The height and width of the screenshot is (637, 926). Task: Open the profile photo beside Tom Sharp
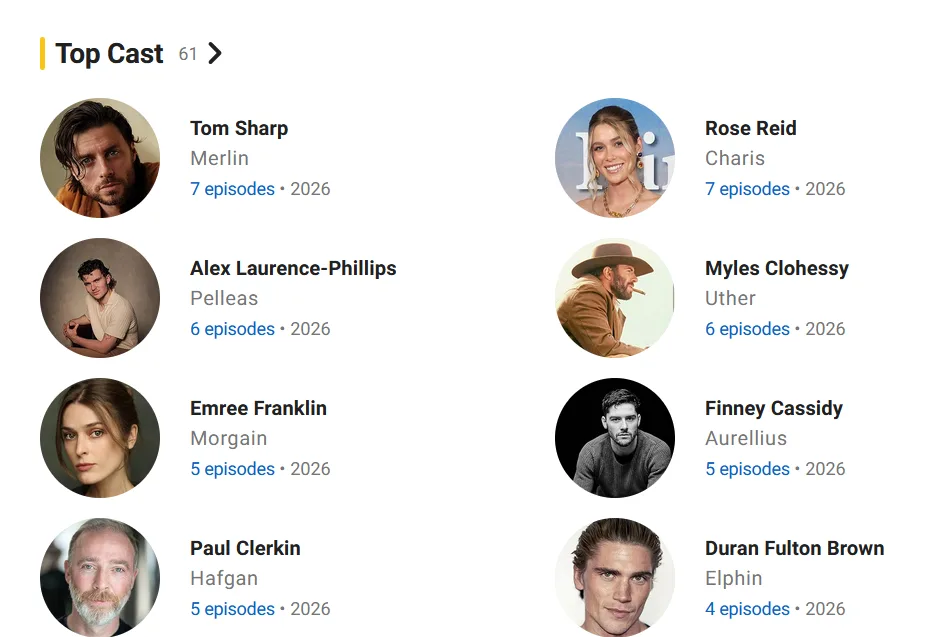click(100, 158)
